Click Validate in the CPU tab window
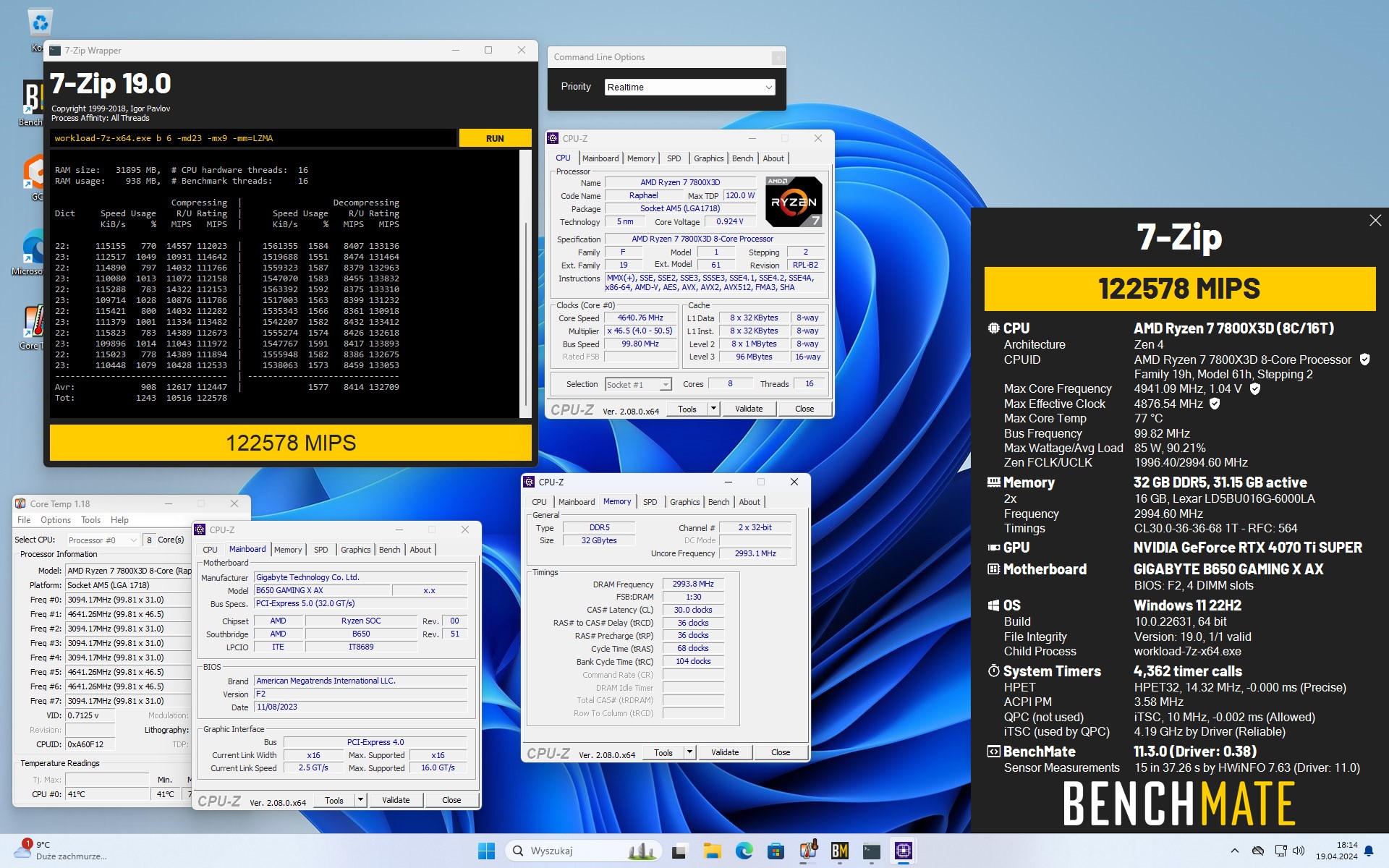Screen dimensions: 1389x868 coord(749,409)
